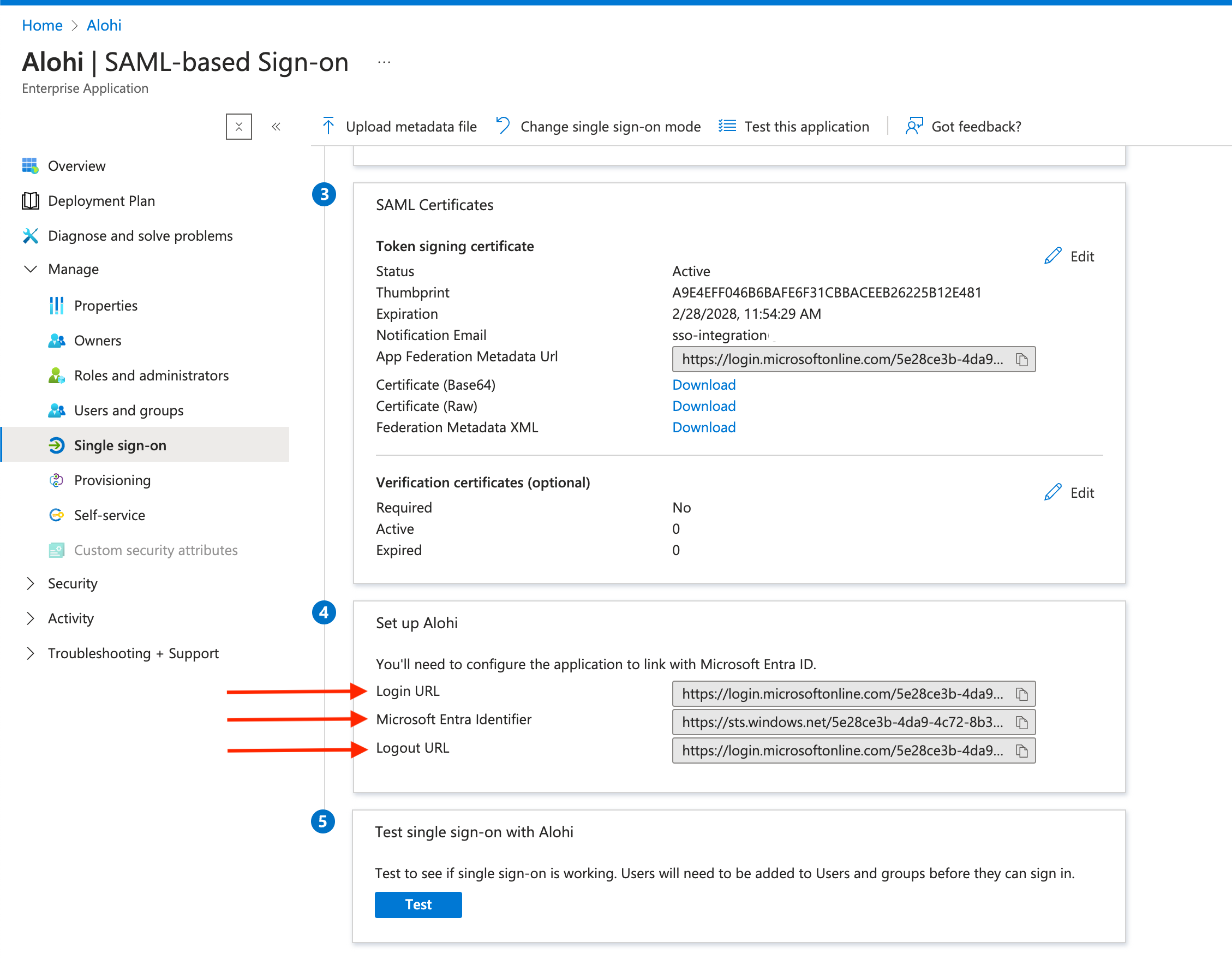Open the Provisioning menu item

(112, 480)
